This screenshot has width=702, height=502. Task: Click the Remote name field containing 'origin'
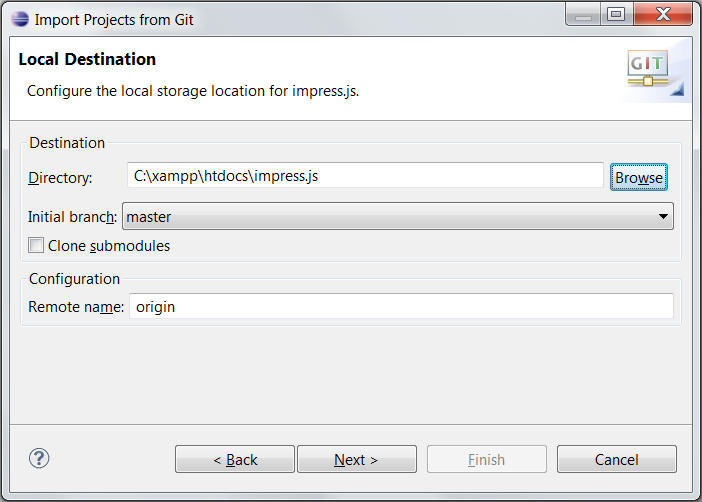tap(401, 306)
